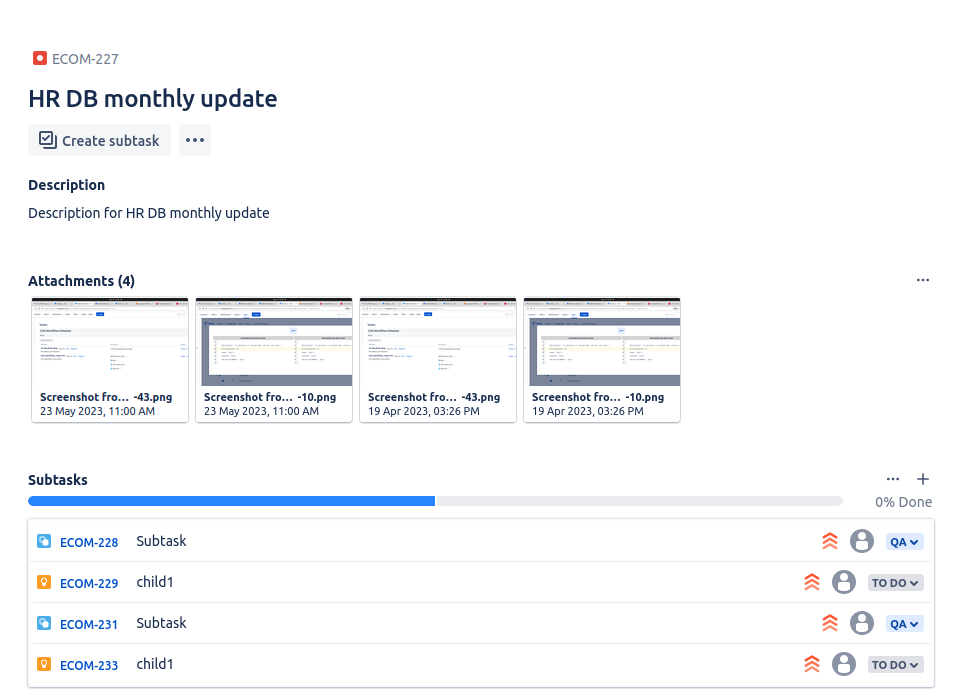Open the more actions menu beside Create subtask
Screen dimensions: 978x689
[195, 140]
